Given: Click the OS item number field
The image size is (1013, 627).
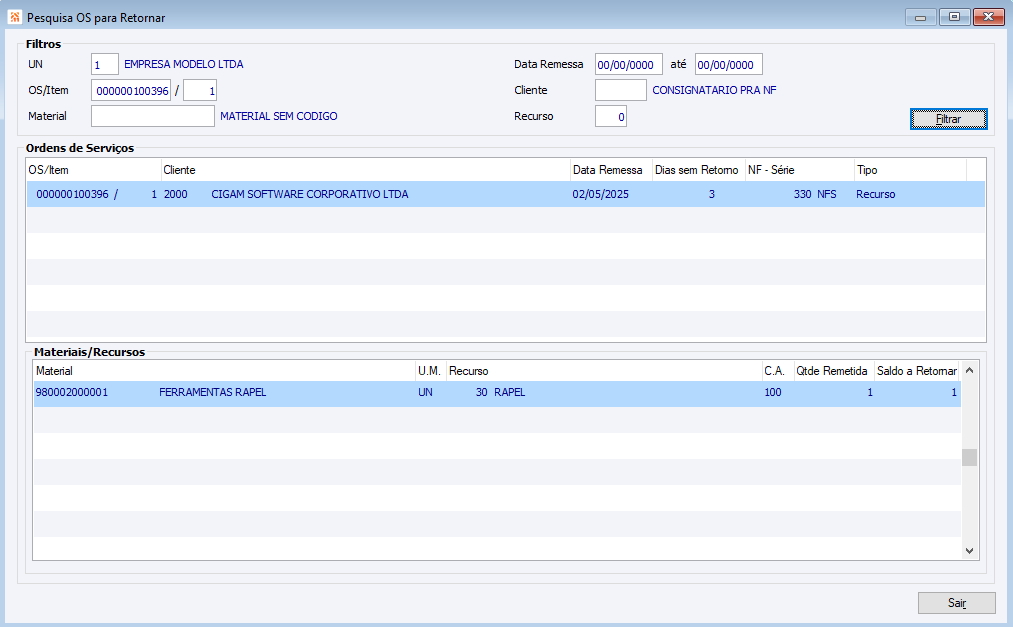Looking at the screenshot, I should pos(200,90).
